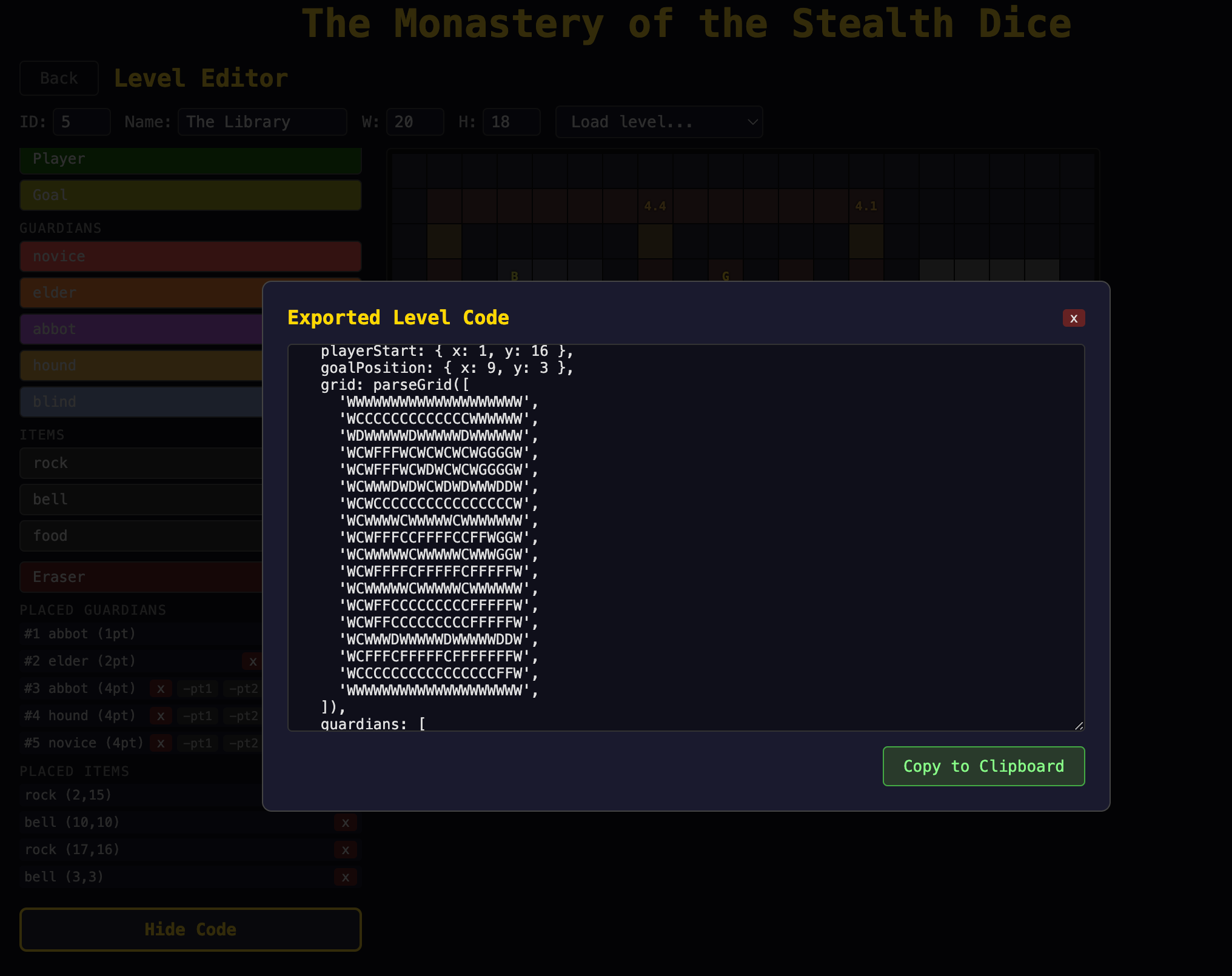Delete guardian #3 abbot
This screenshot has width=1232, height=976.
(x=161, y=689)
